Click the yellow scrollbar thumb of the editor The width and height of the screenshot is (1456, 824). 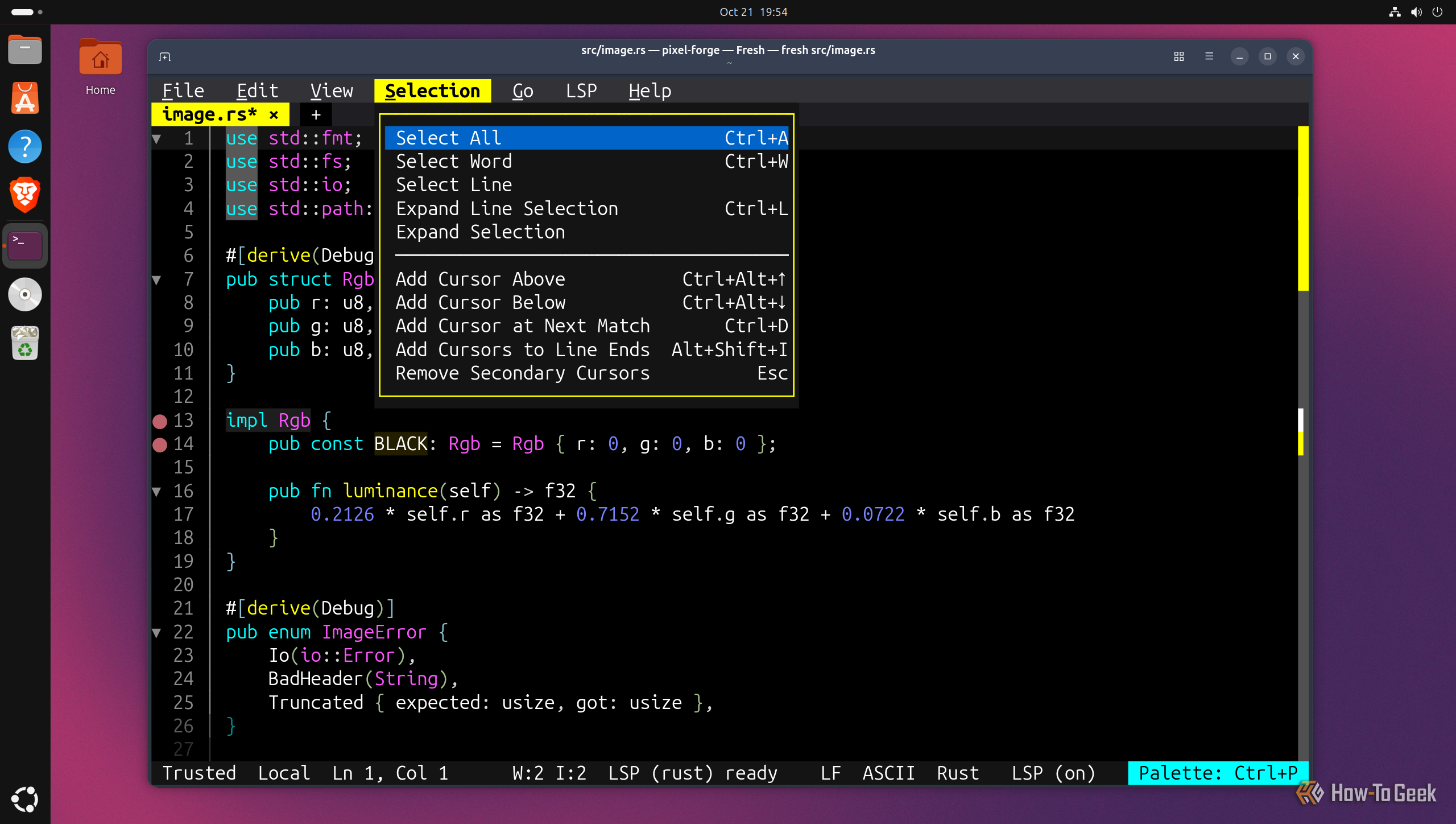[1303, 208]
